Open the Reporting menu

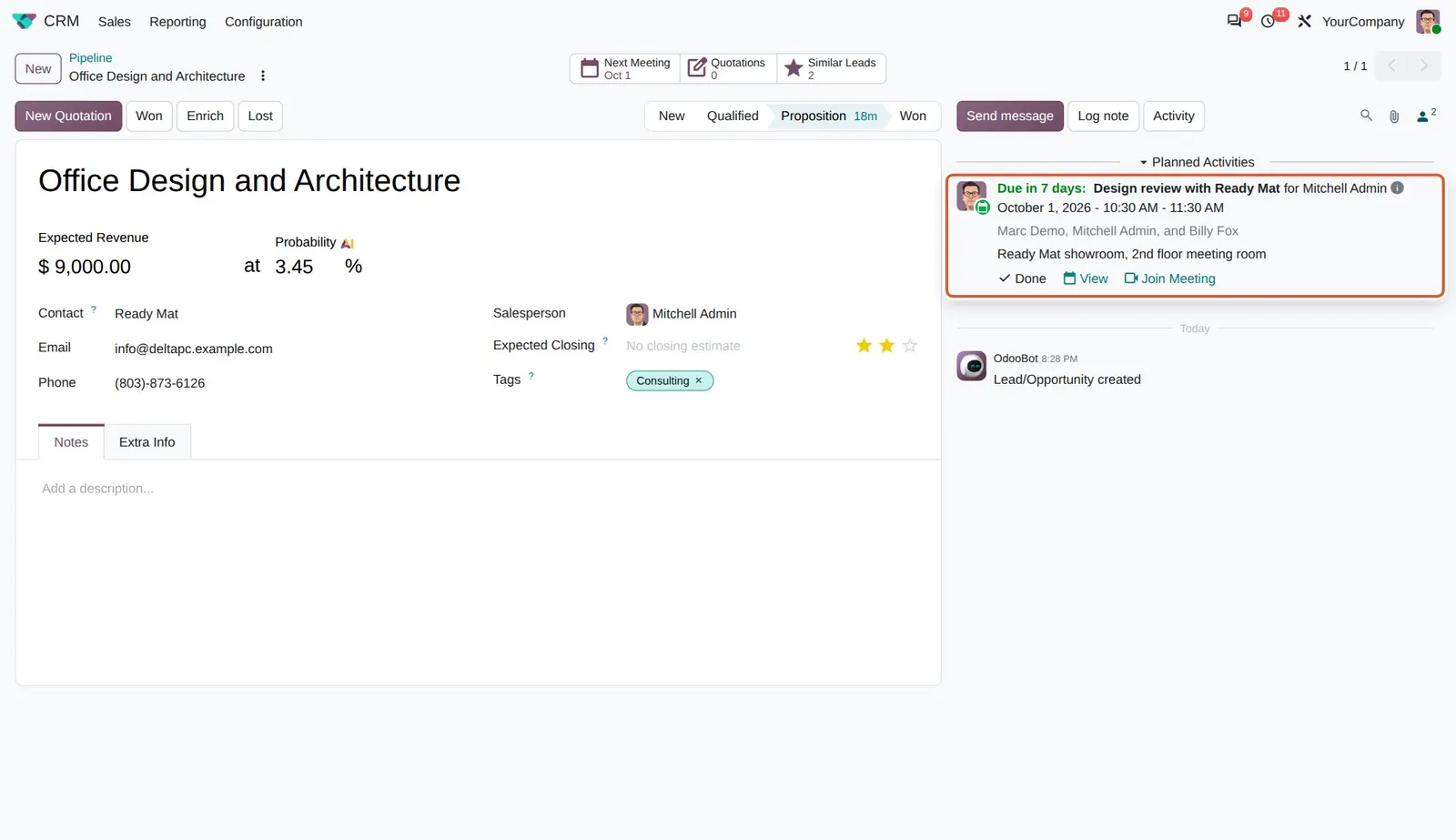pos(177,22)
